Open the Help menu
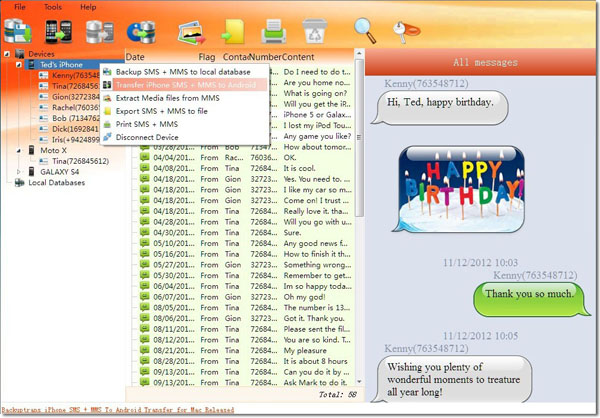This screenshot has width=600, height=418. click(x=88, y=7)
